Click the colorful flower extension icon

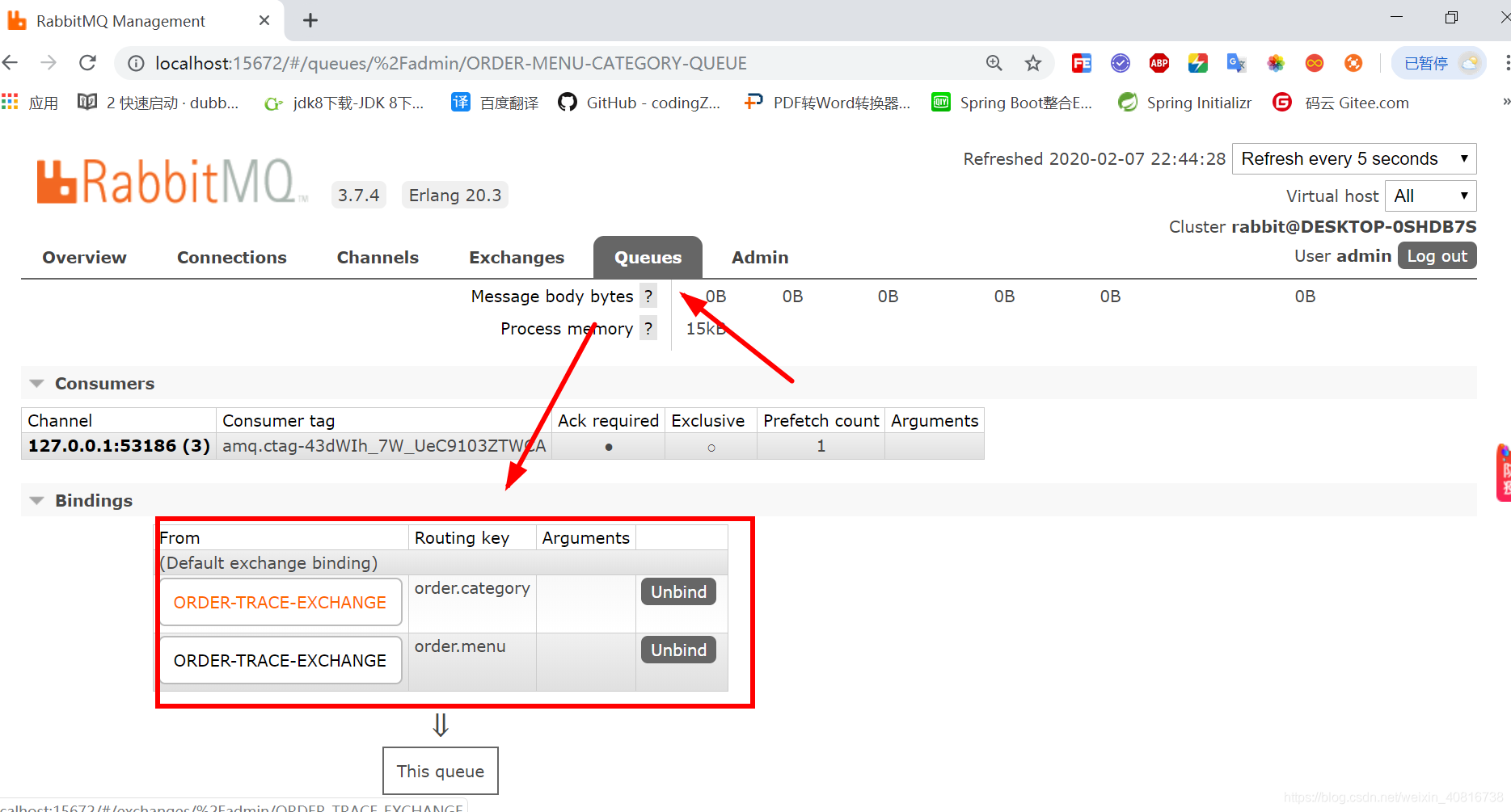tap(1275, 63)
